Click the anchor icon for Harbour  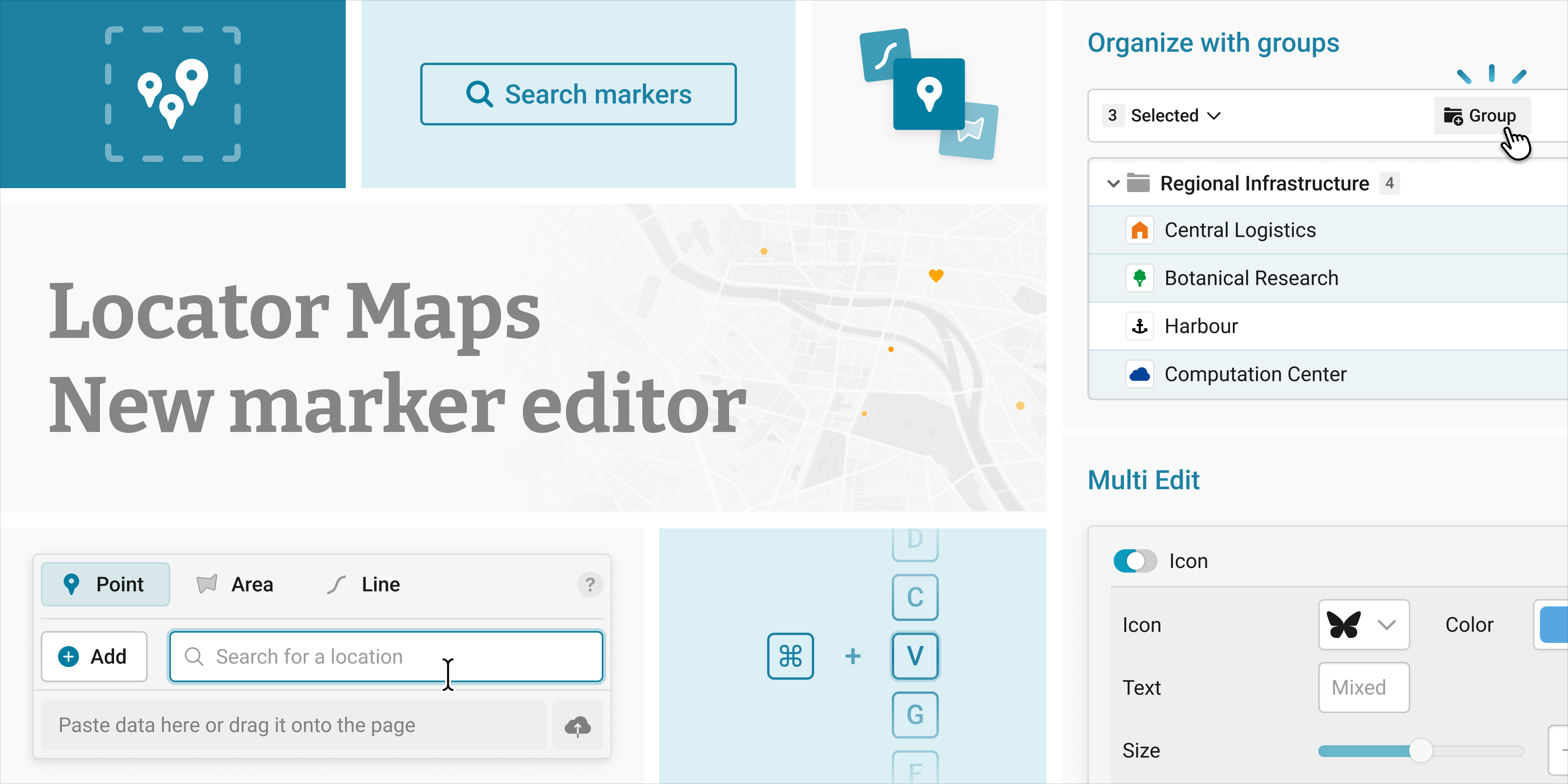(x=1139, y=326)
